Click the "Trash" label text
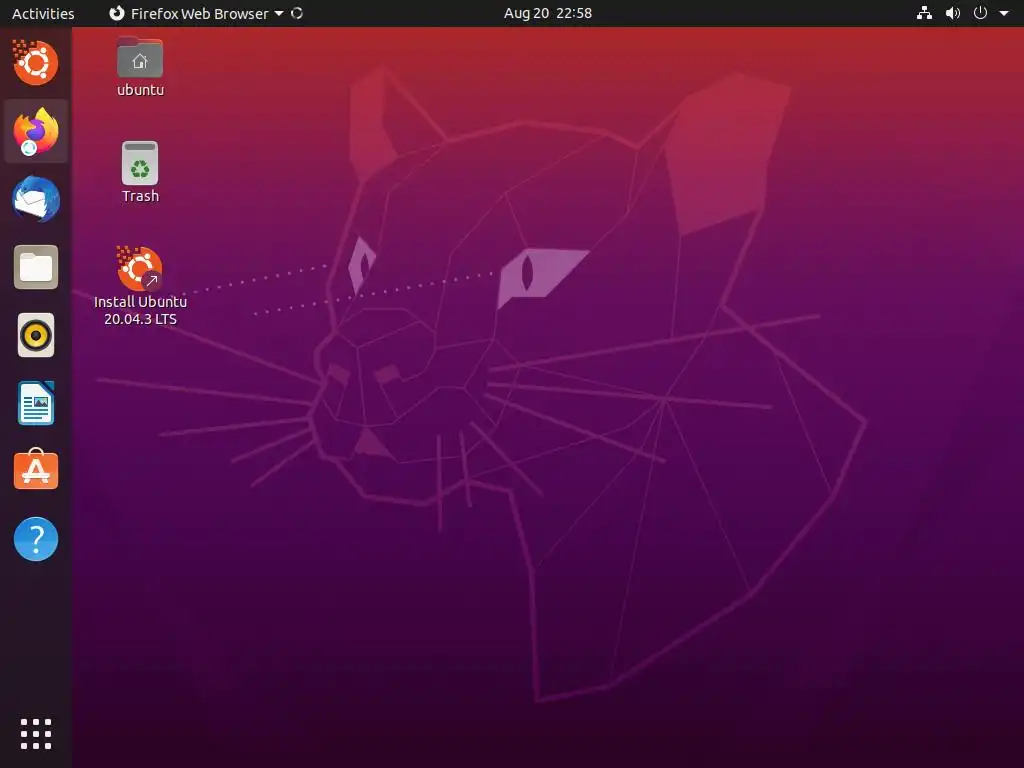This screenshot has height=768, width=1024. (140, 196)
